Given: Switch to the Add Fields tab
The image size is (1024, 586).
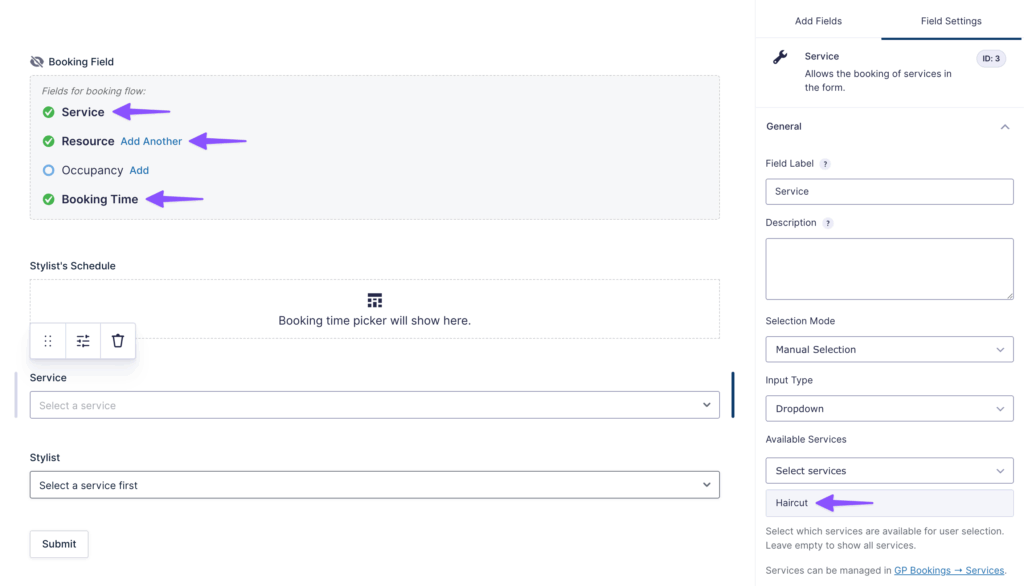Looking at the screenshot, I should click(x=818, y=20).
